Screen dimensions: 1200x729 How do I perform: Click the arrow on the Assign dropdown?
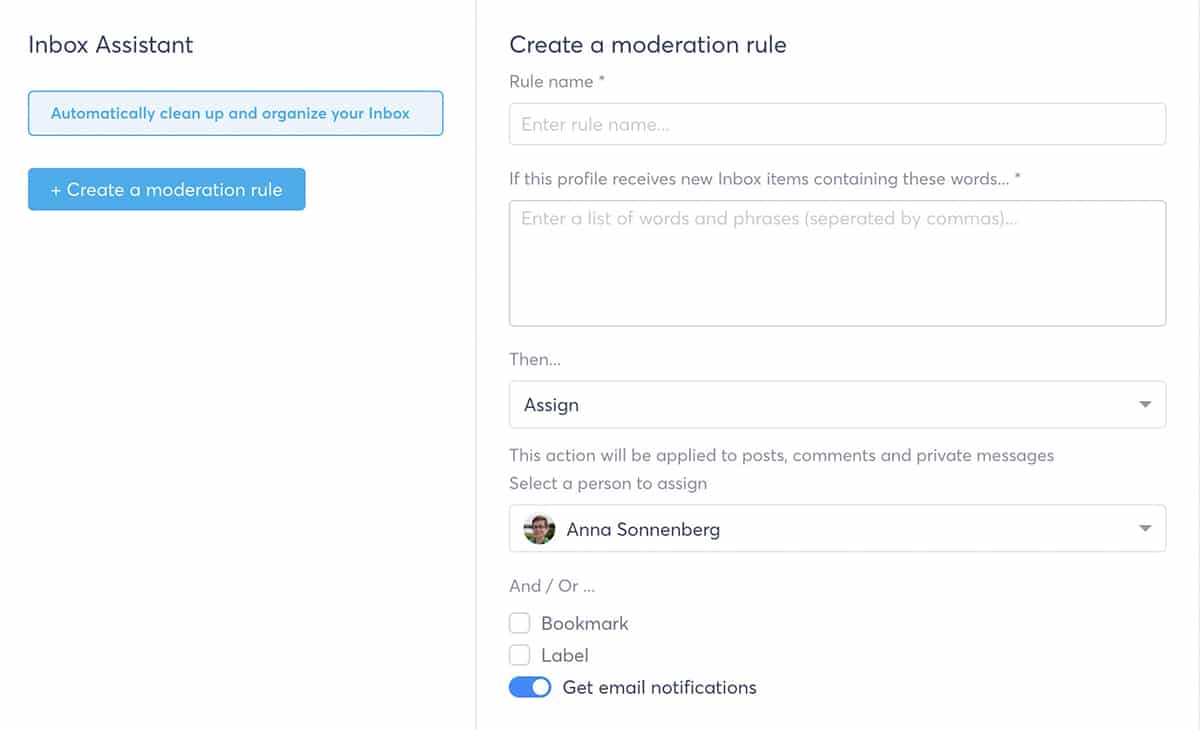[1145, 405]
